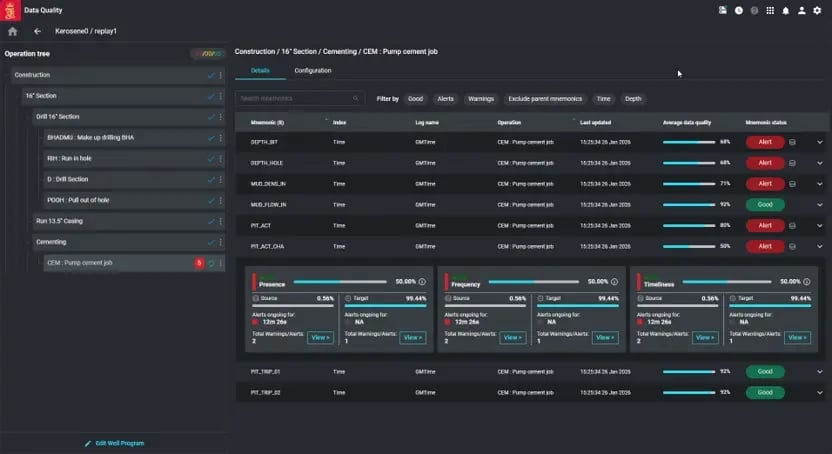The height and width of the screenshot is (454, 832).
Task: Open the three-dot menu for Construction
Action: (221, 75)
